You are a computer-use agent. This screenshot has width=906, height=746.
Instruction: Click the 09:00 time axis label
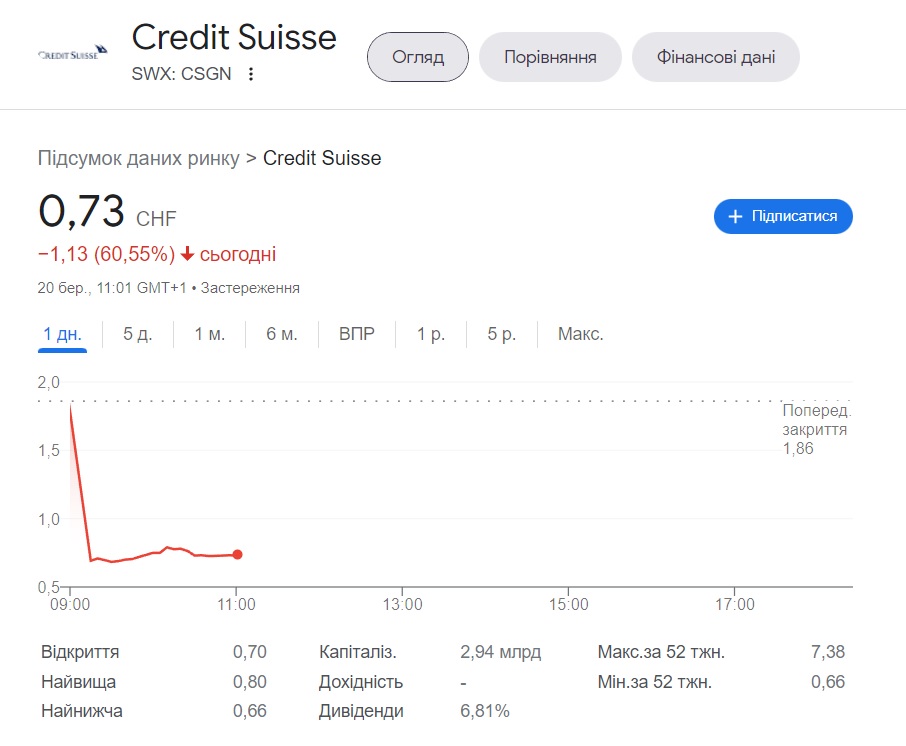point(70,604)
